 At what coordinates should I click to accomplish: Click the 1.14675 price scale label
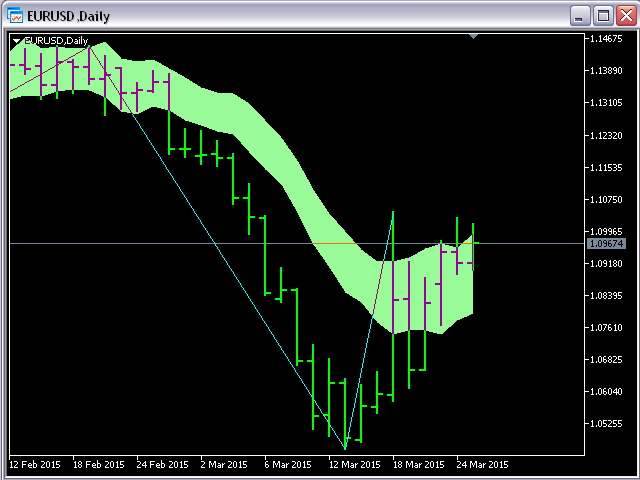coord(607,39)
